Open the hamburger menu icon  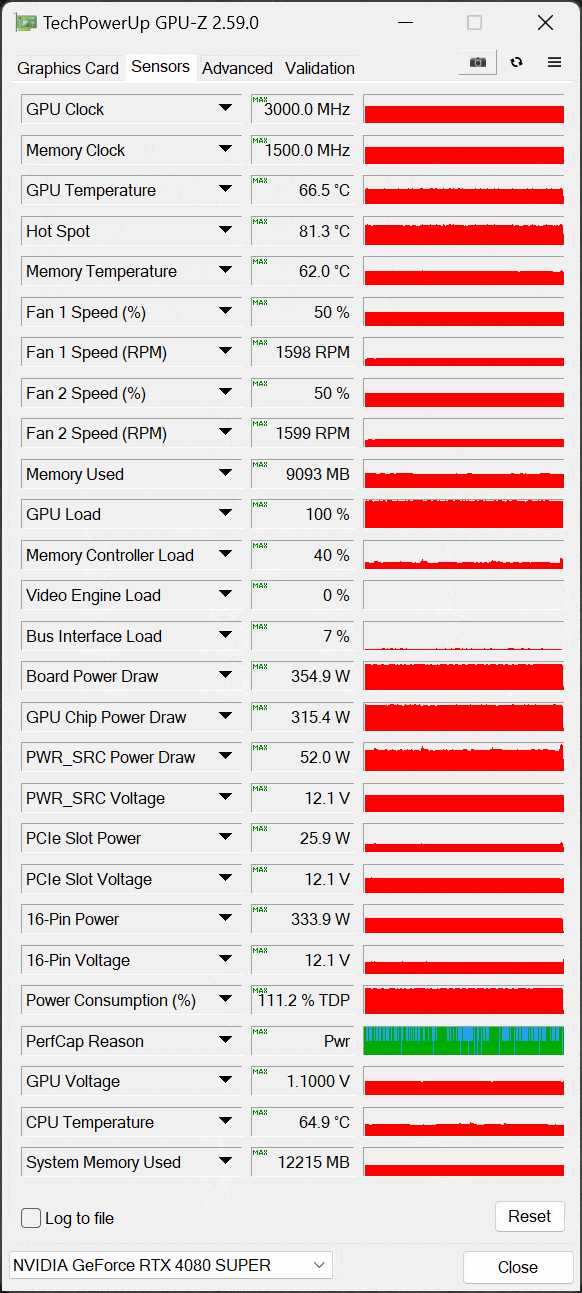click(x=554, y=62)
